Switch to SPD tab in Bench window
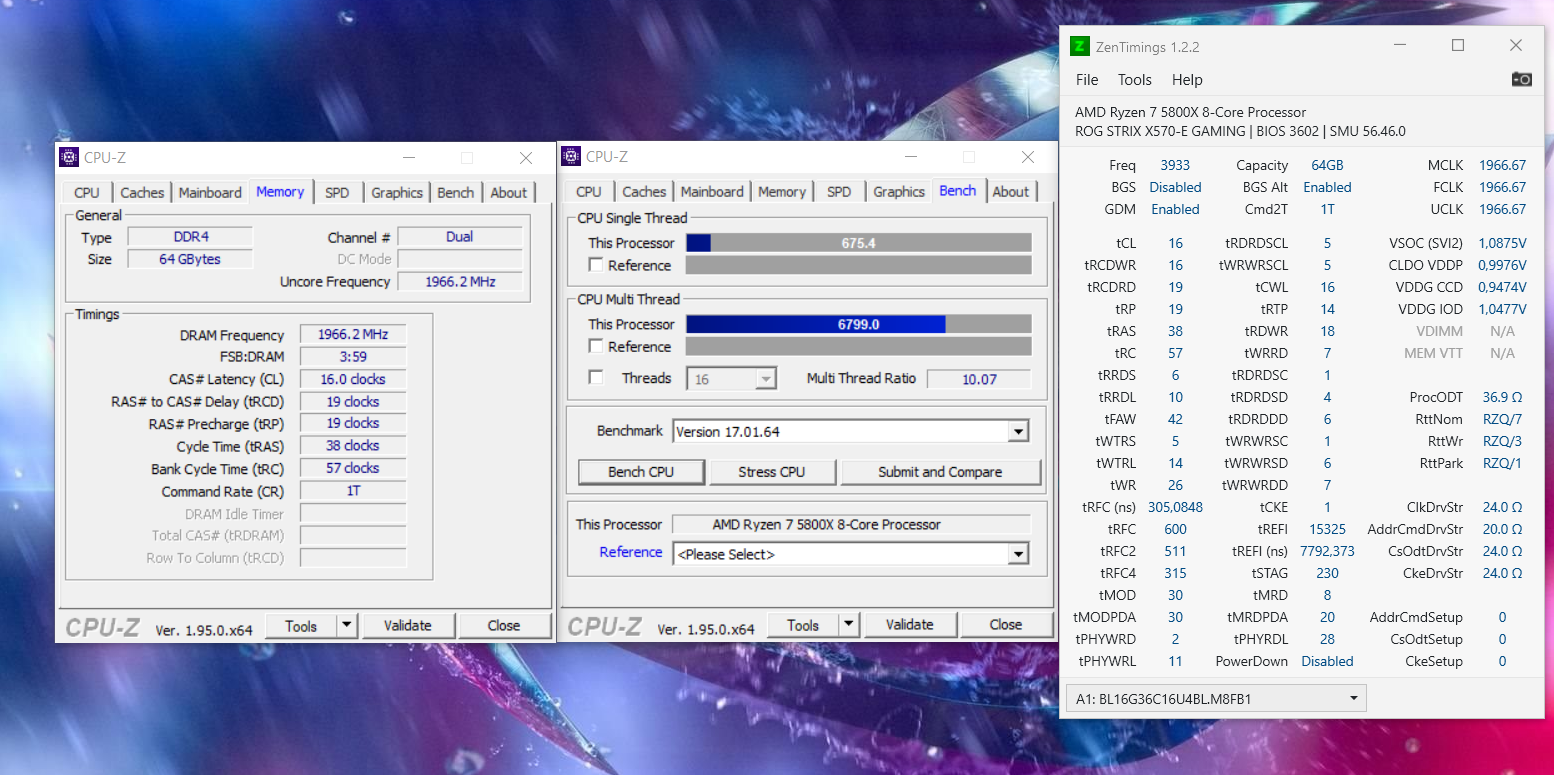This screenshot has width=1554, height=775. click(839, 192)
